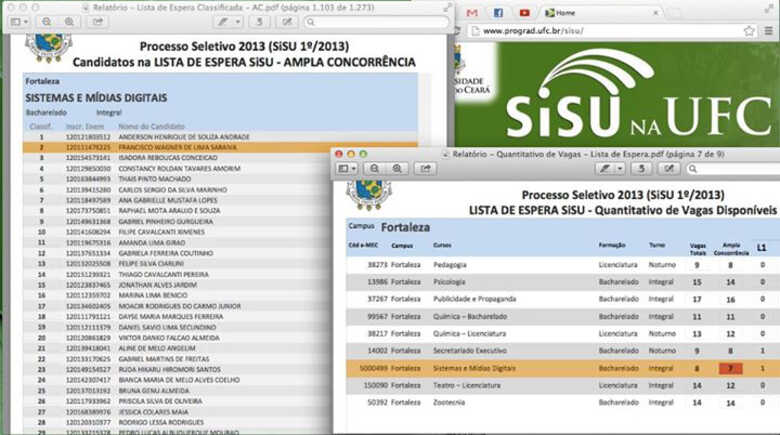Click candidate GABRIELA FERREIRA COUTINHO

(166, 253)
